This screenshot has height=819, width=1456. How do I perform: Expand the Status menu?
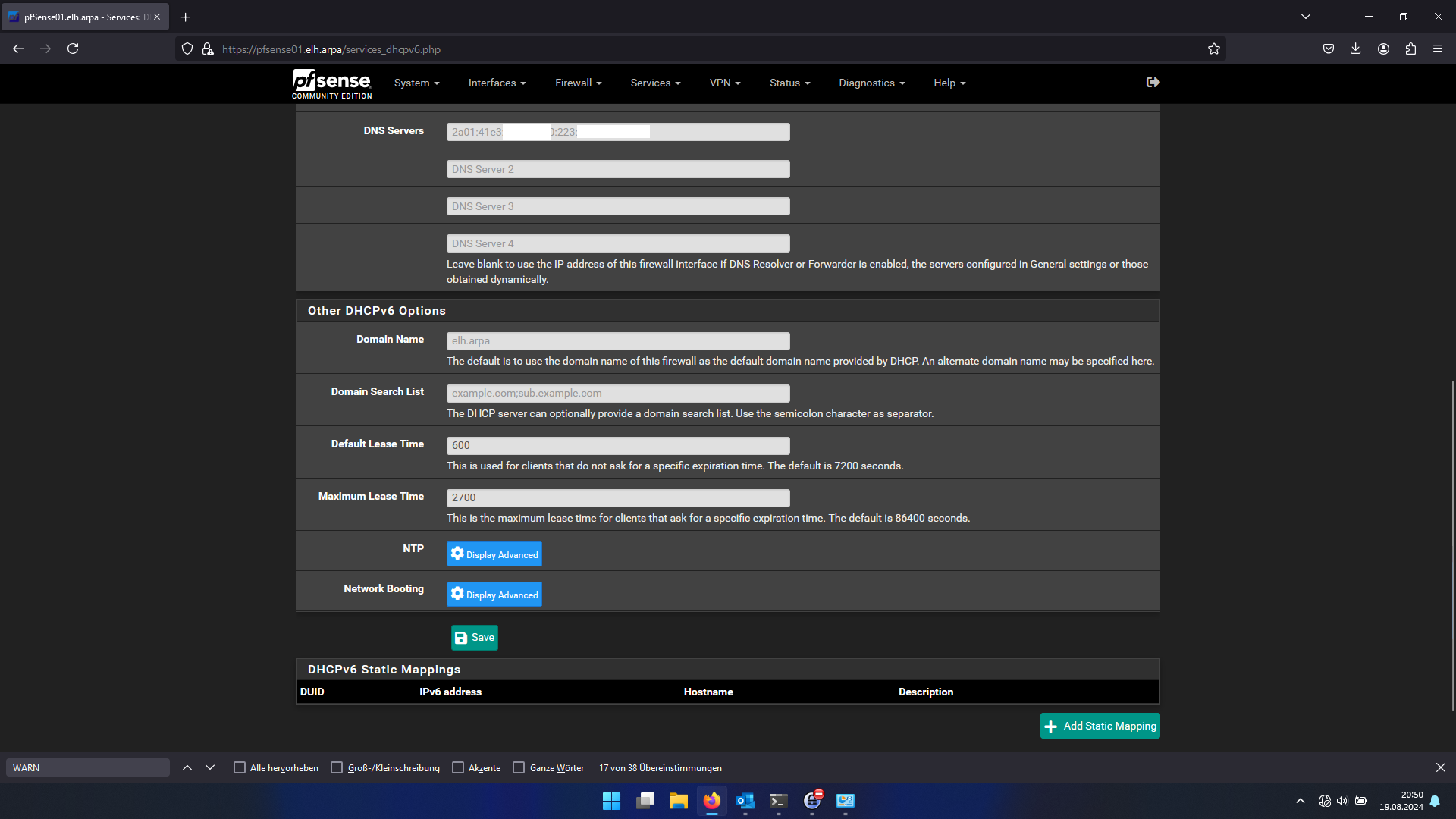[789, 83]
